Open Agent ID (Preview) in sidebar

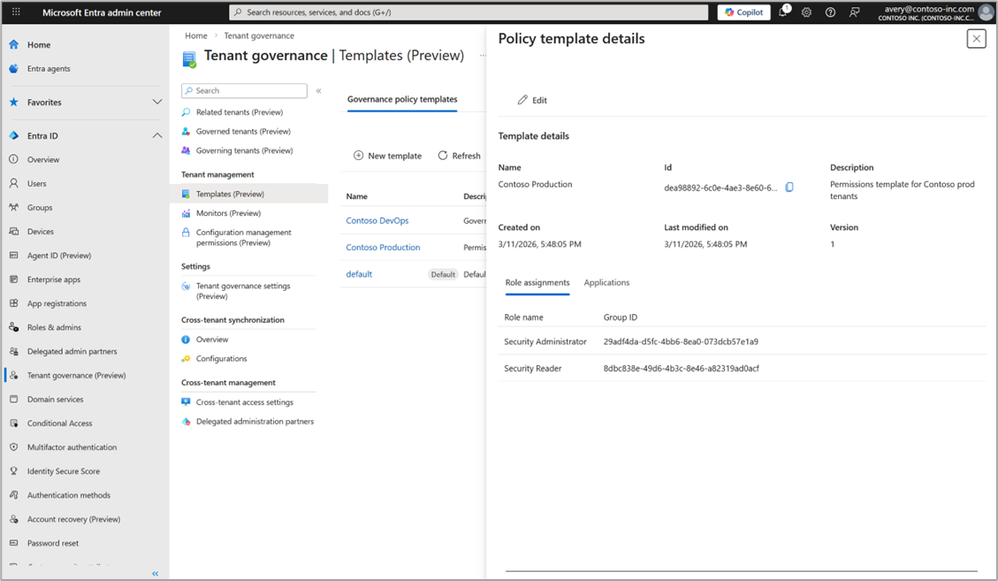coord(59,255)
